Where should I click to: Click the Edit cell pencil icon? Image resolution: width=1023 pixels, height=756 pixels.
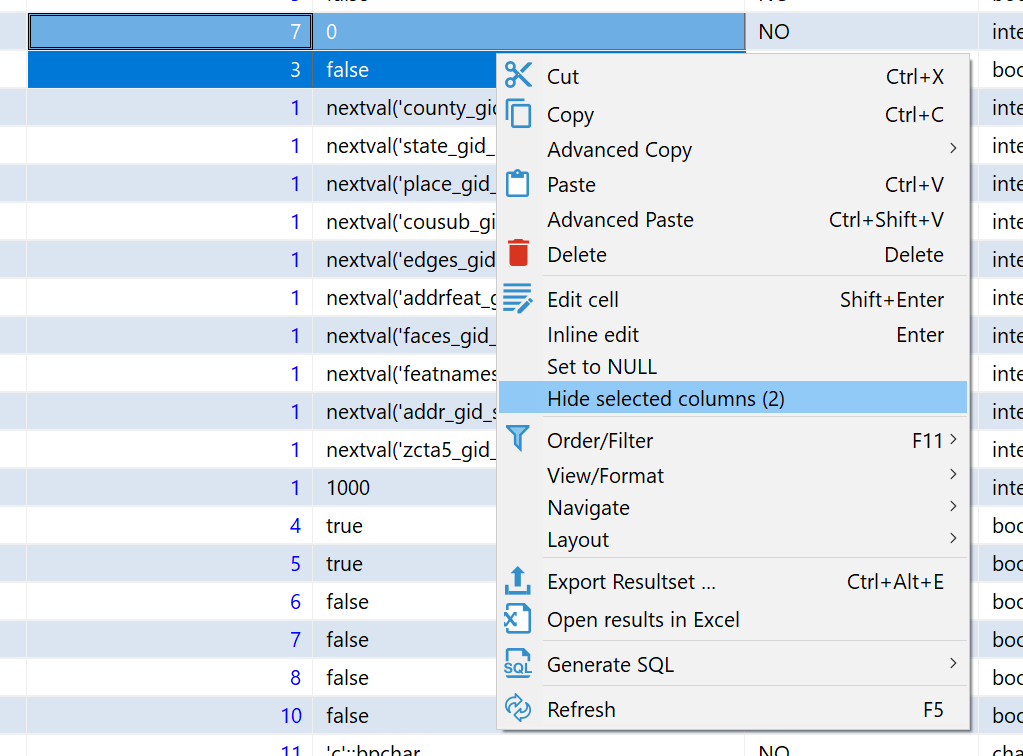518,298
